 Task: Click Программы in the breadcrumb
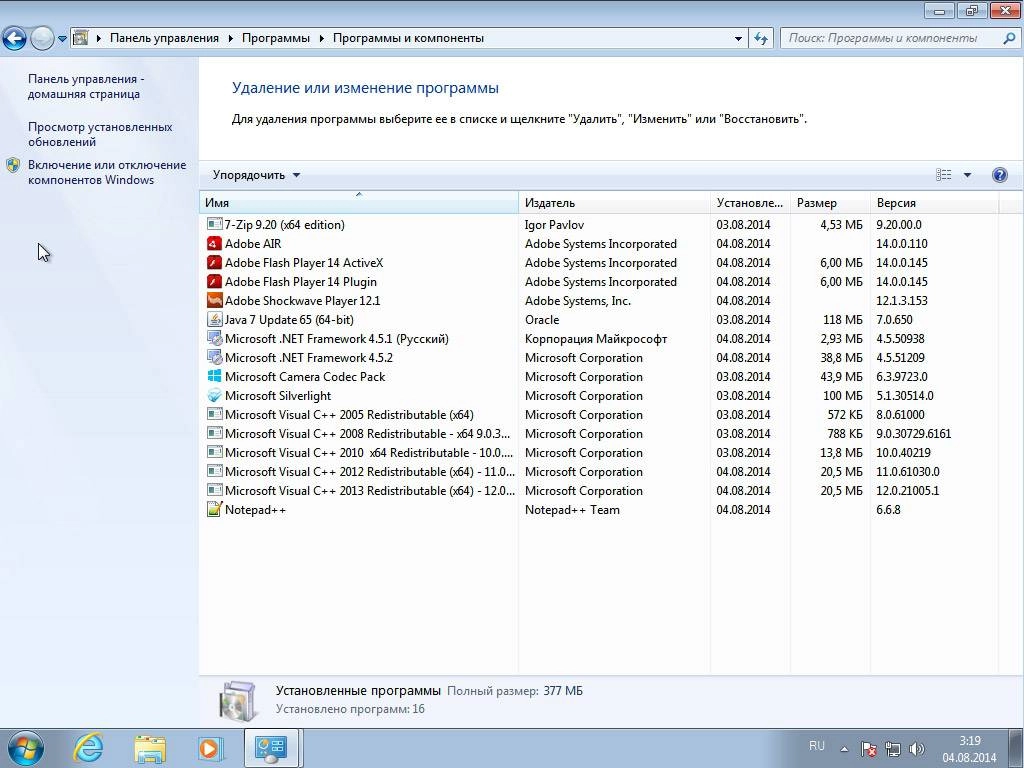[x=276, y=38]
